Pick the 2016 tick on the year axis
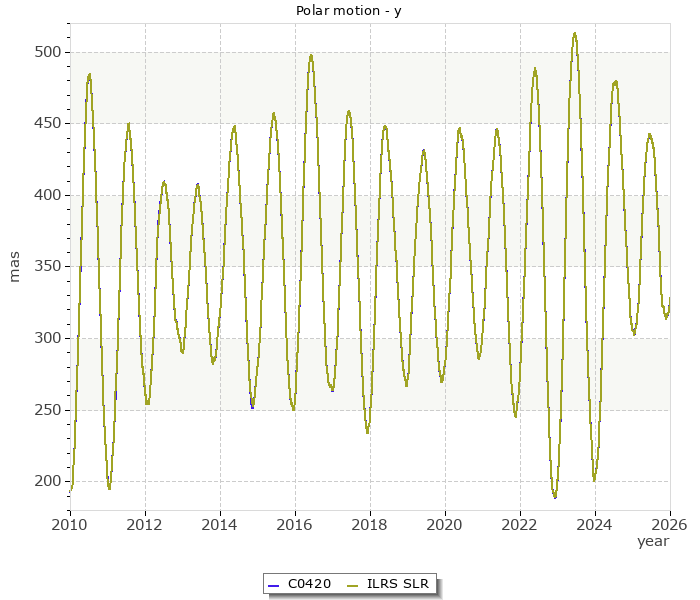This screenshot has height=600, width=700. coord(295,523)
